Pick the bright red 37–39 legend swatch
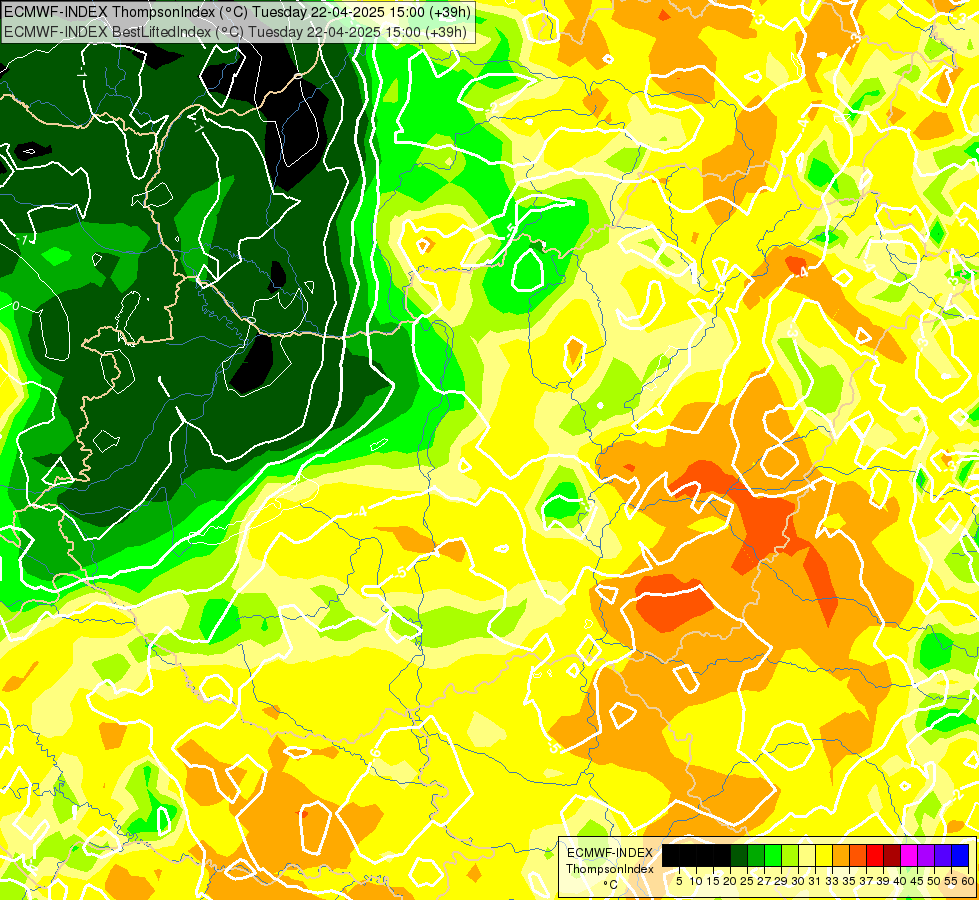The image size is (979, 900). click(875, 855)
